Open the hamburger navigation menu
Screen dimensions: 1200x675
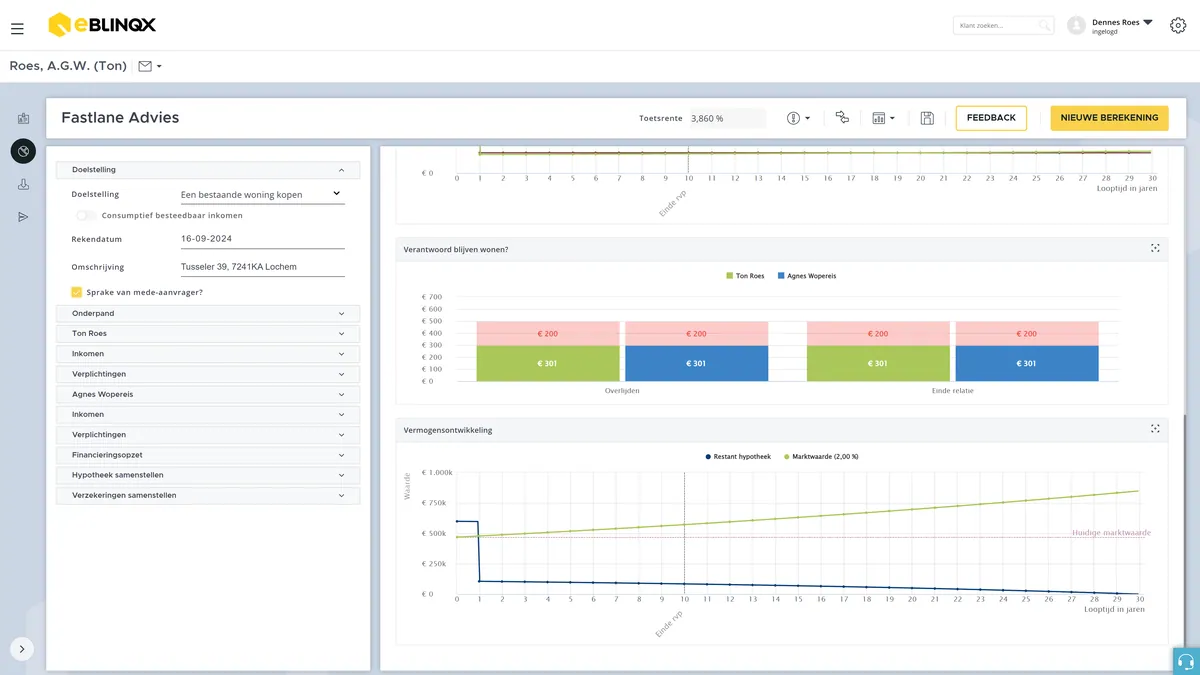(x=17, y=29)
